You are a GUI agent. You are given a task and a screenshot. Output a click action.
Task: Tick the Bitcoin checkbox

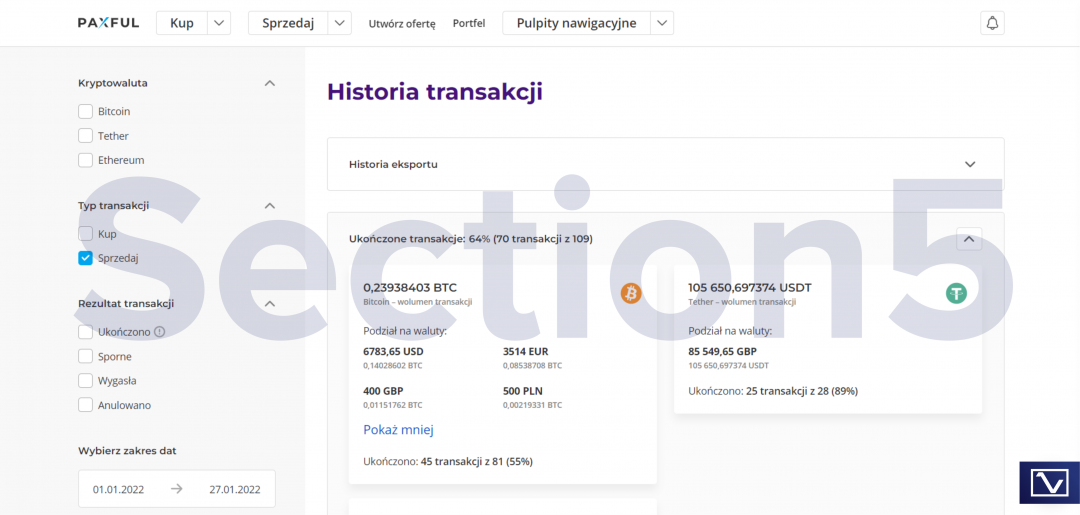point(85,111)
